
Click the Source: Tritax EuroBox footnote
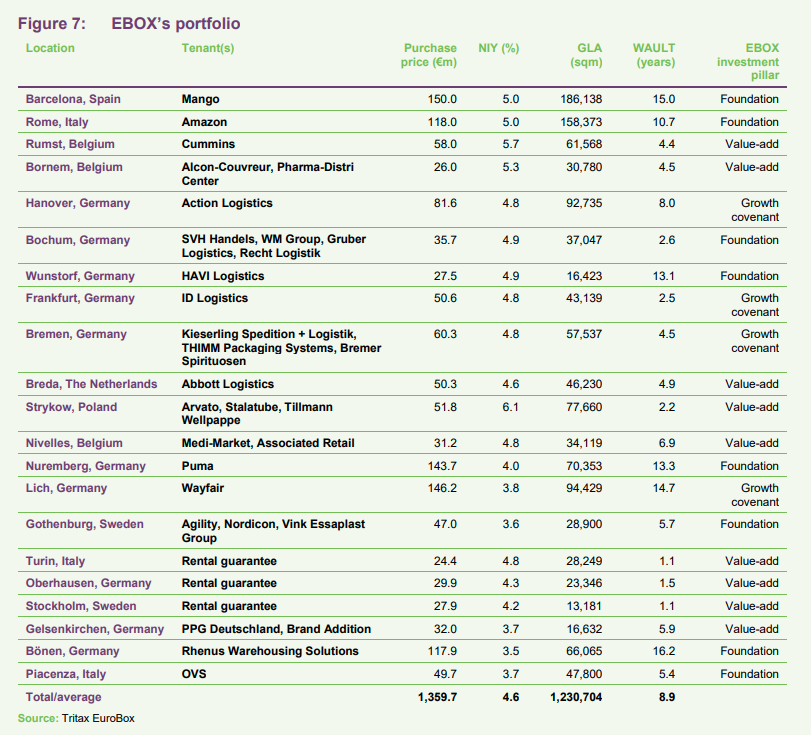click(x=68, y=717)
